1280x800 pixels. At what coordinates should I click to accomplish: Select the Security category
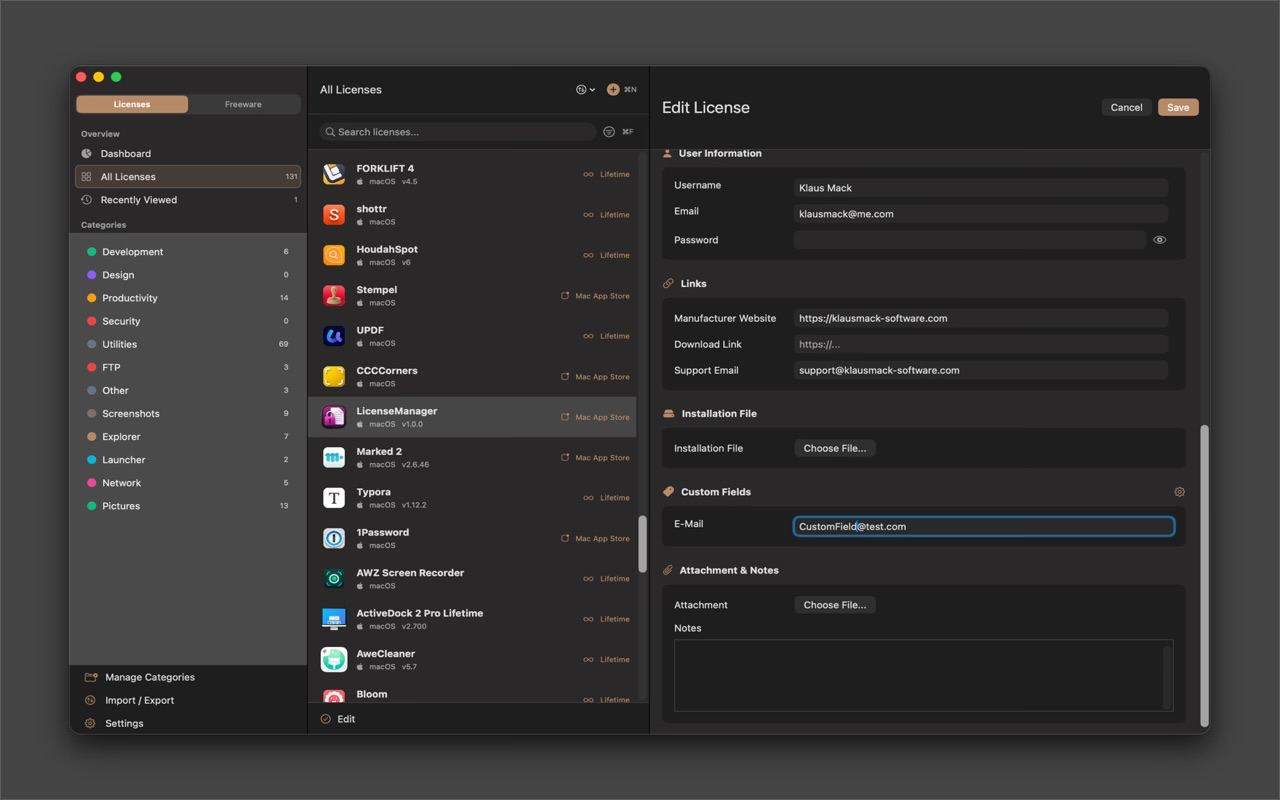click(x=188, y=321)
